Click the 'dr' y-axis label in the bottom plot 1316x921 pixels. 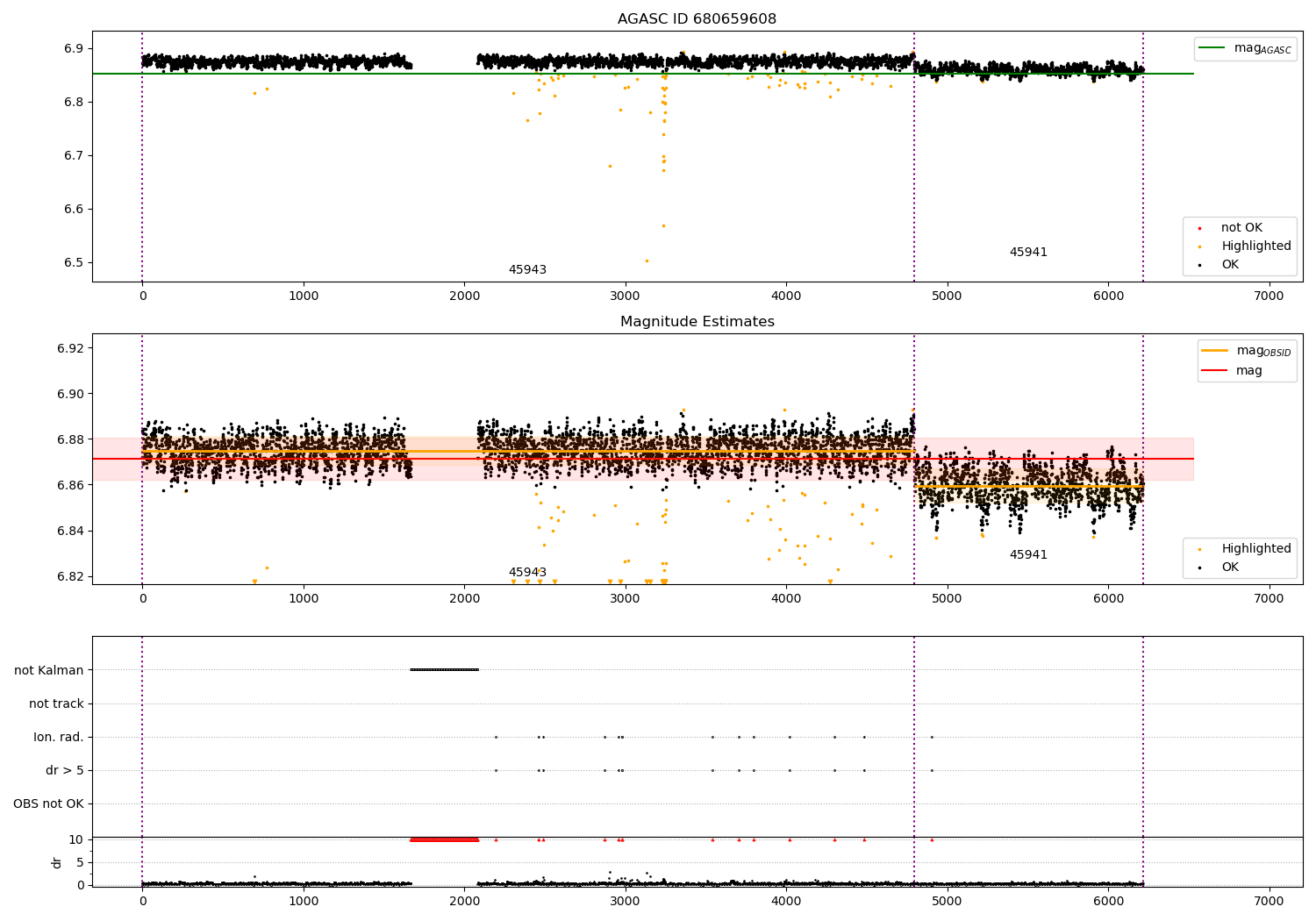pyautogui.click(x=57, y=862)
